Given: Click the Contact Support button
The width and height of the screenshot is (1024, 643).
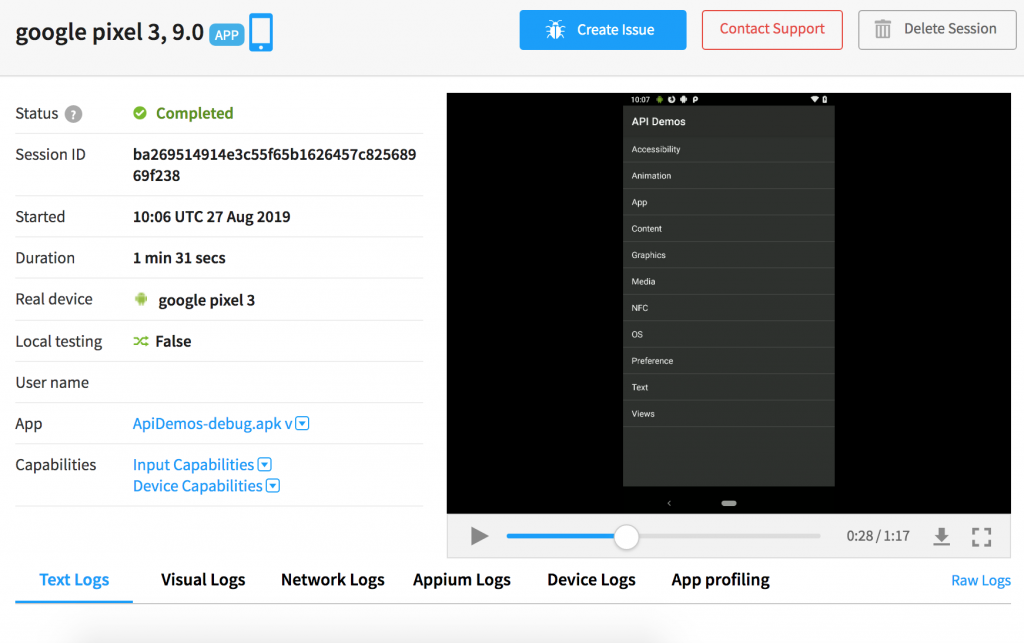Looking at the screenshot, I should 772,30.
